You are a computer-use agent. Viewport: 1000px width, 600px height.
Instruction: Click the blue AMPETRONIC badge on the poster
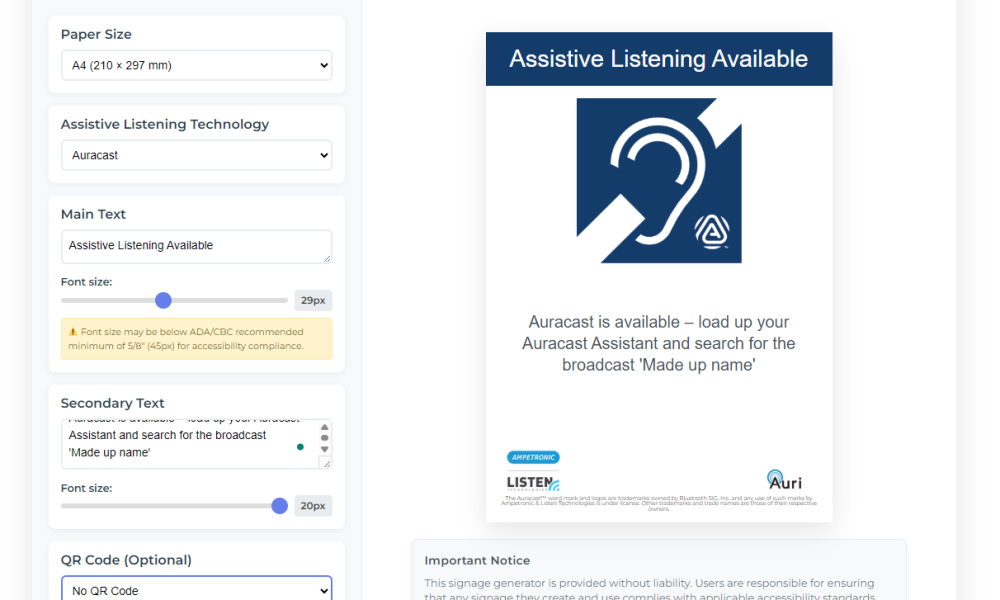pos(533,457)
